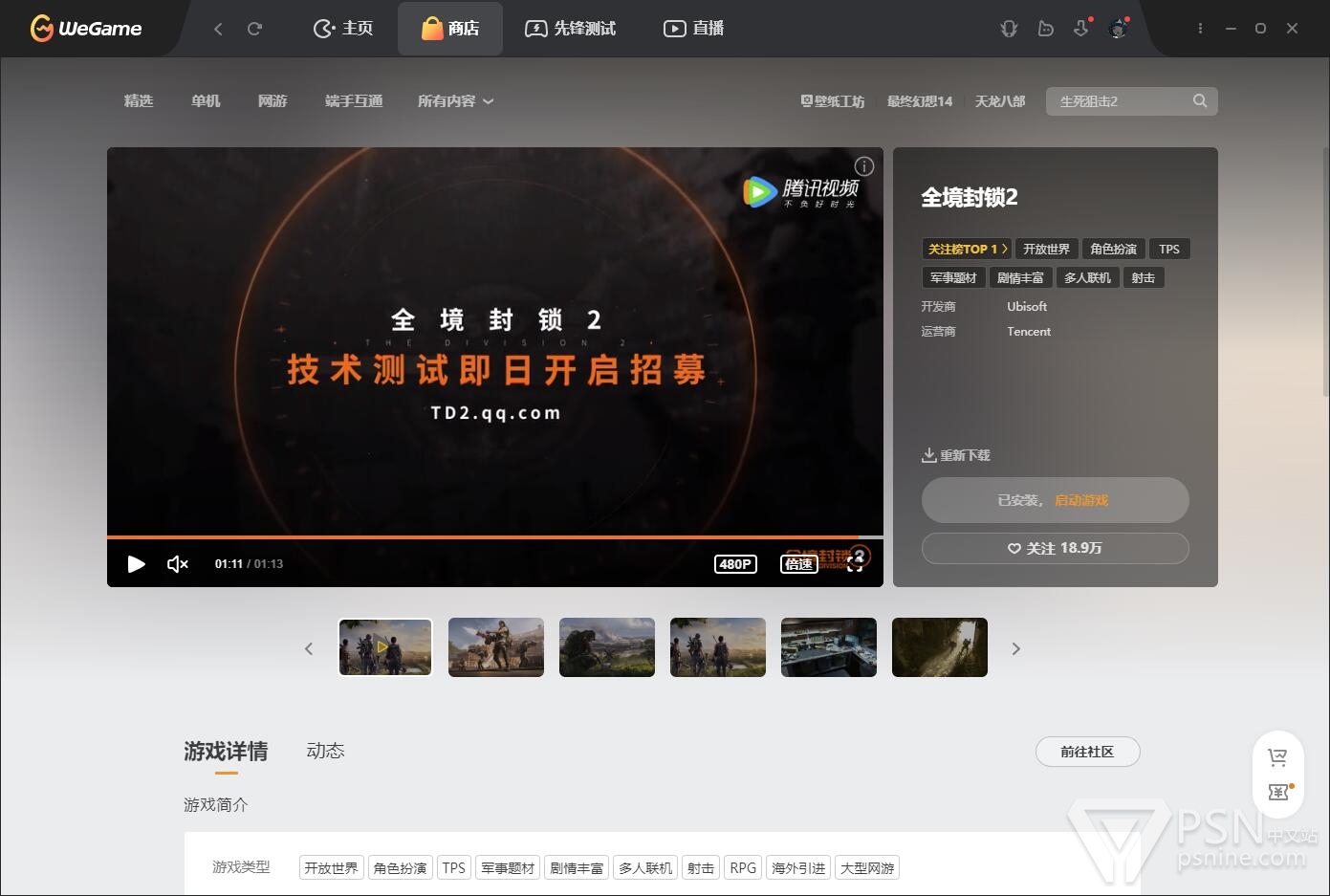Image resolution: width=1330 pixels, height=896 pixels.
Task: Click the search magnifier icon
Action: (x=1199, y=101)
